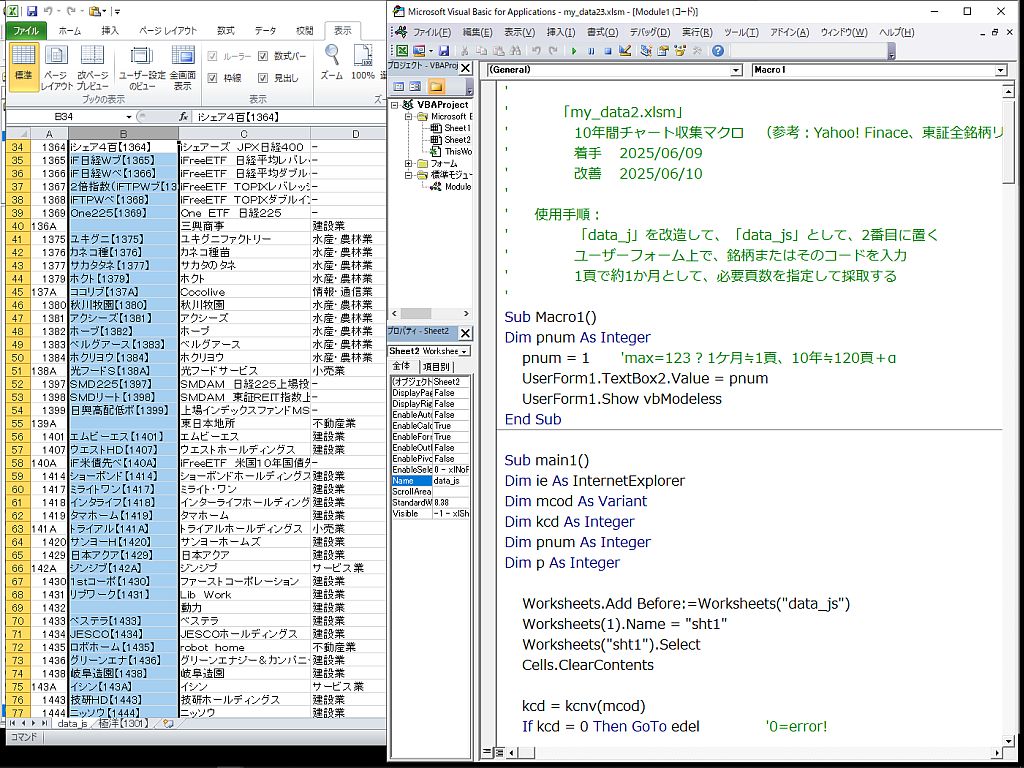Click the Reset stop icon in VBA toolbar

[607, 51]
